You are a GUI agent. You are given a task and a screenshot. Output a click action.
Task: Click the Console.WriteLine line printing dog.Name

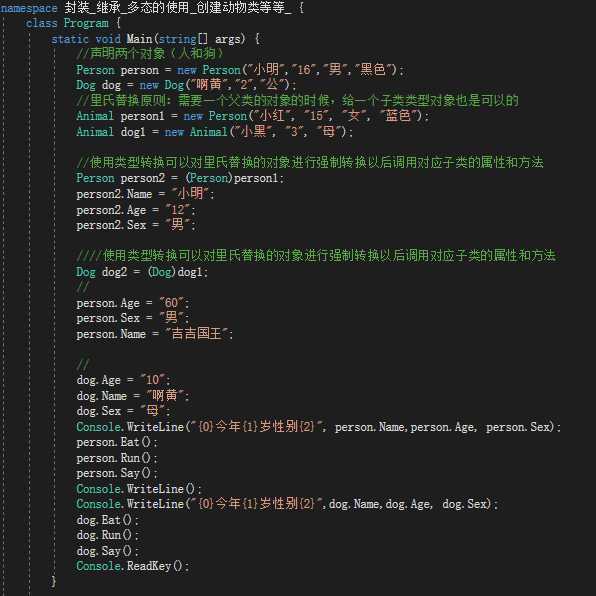(x=287, y=504)
